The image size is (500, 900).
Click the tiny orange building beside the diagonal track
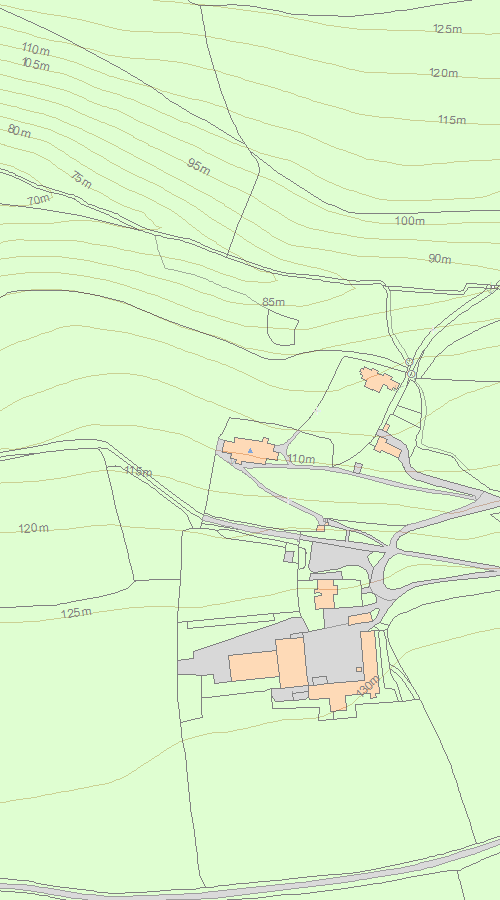[x=320, y=528]
